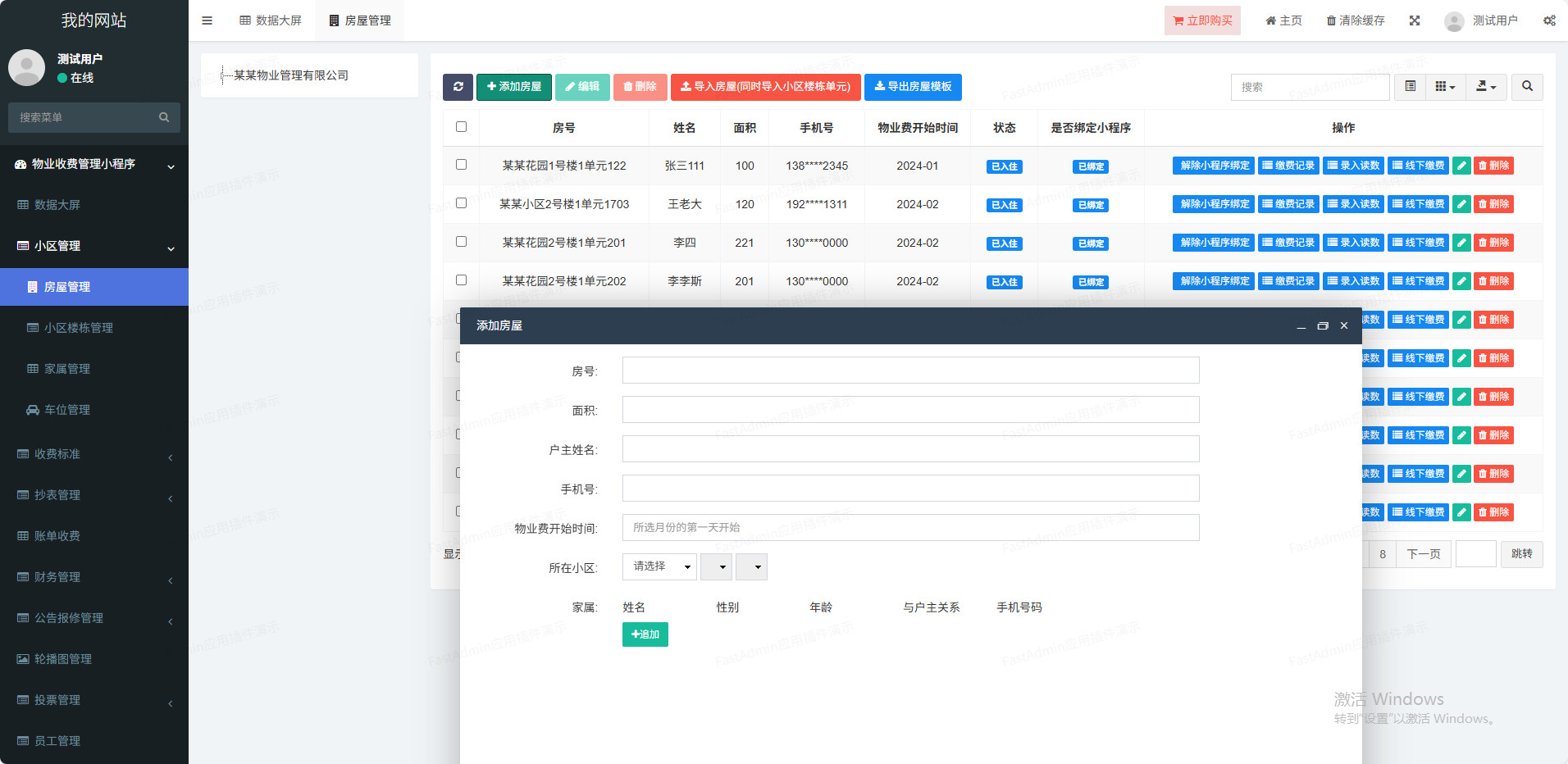Click the 房号 input field in the dialog
1568x764 pixels.
[910, 371]
